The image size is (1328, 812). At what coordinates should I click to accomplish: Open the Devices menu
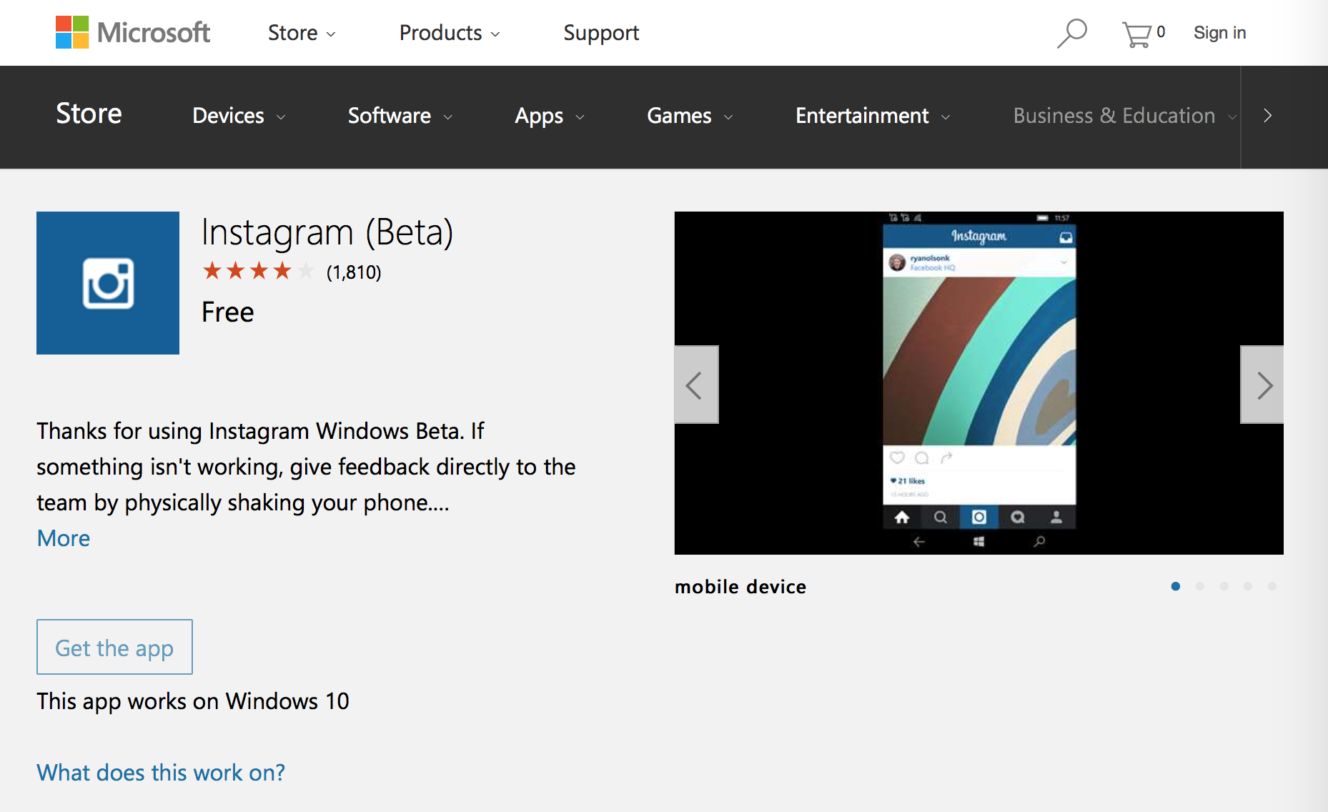click(239, 116)
